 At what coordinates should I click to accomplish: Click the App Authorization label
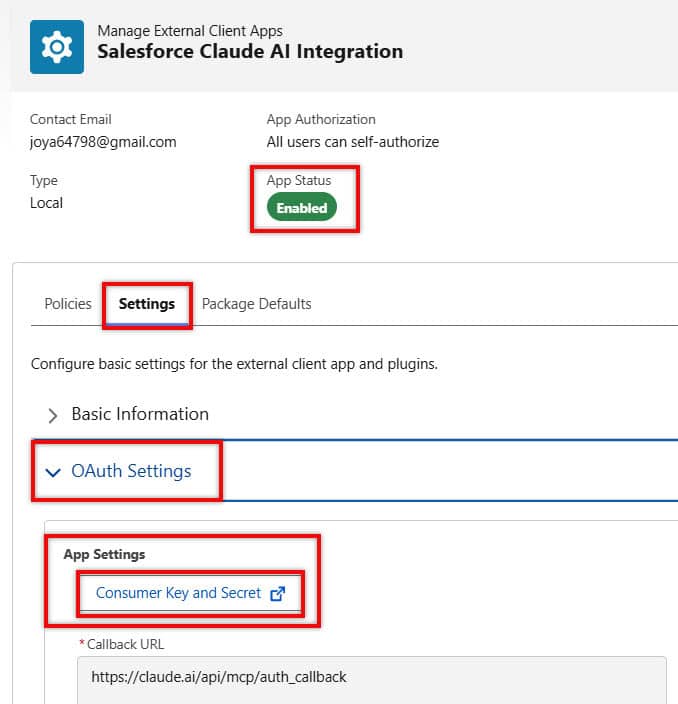click(x=321, y=119)
